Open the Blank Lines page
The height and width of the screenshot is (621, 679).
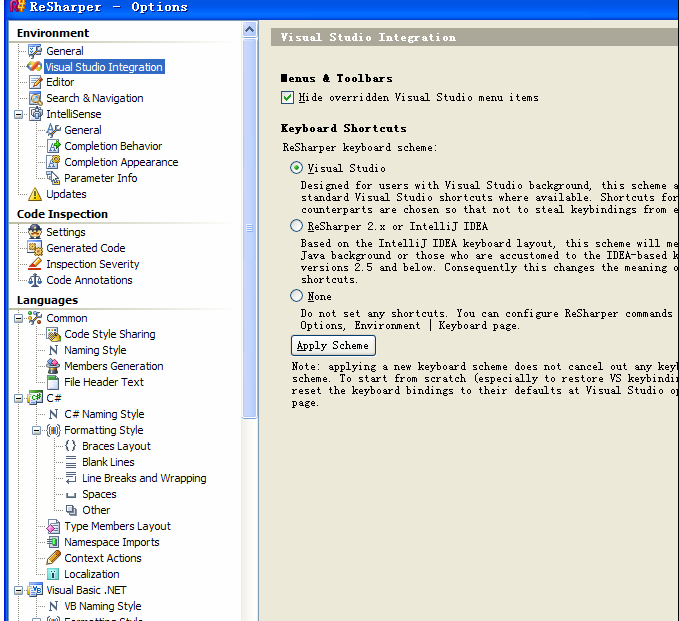[108, 462]
